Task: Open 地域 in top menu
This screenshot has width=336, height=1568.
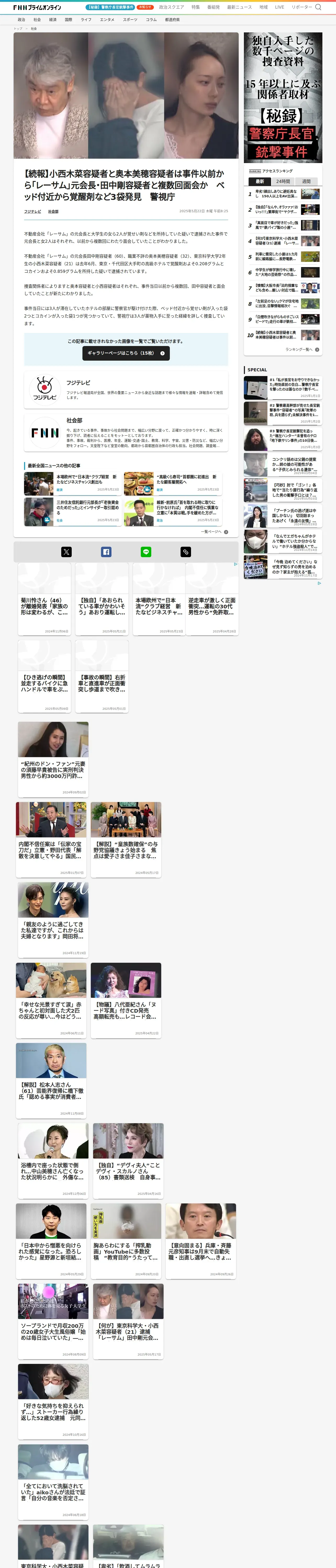Action: coord(264,7)
